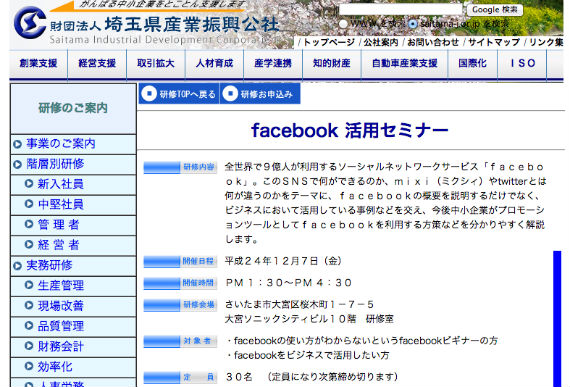Select the saitama-j.or.jp search radio button

(412, 24)
